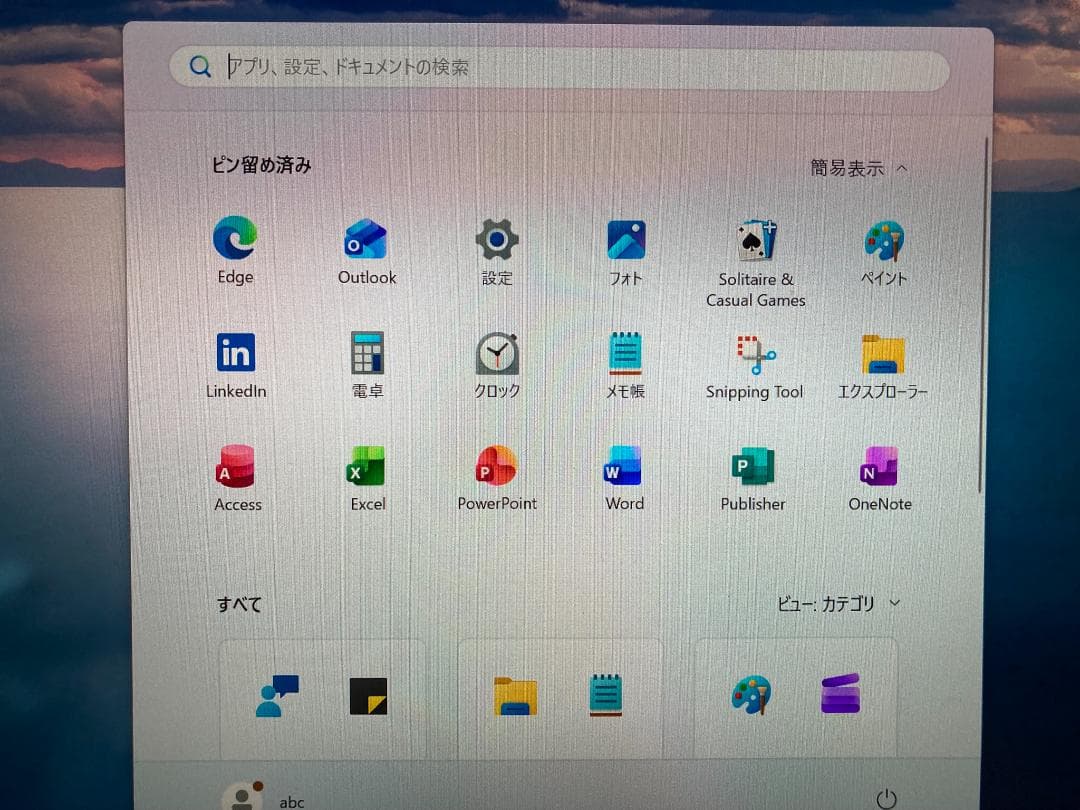
Task: Open the クロック (Clock) app
Action: 497,366
